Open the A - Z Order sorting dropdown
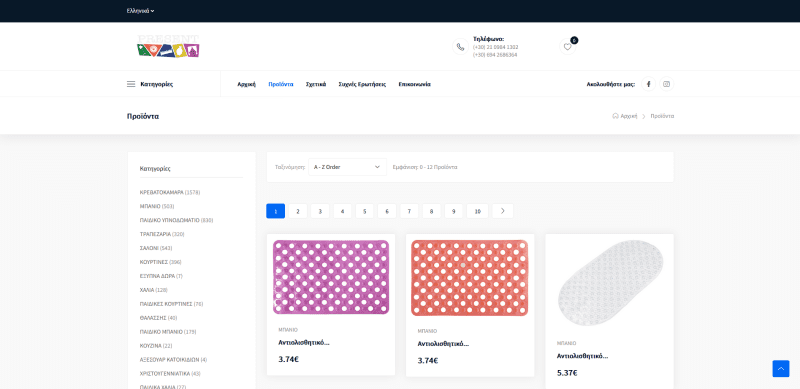The width and height of the screenshot is (800, 389). pos(347,167)
